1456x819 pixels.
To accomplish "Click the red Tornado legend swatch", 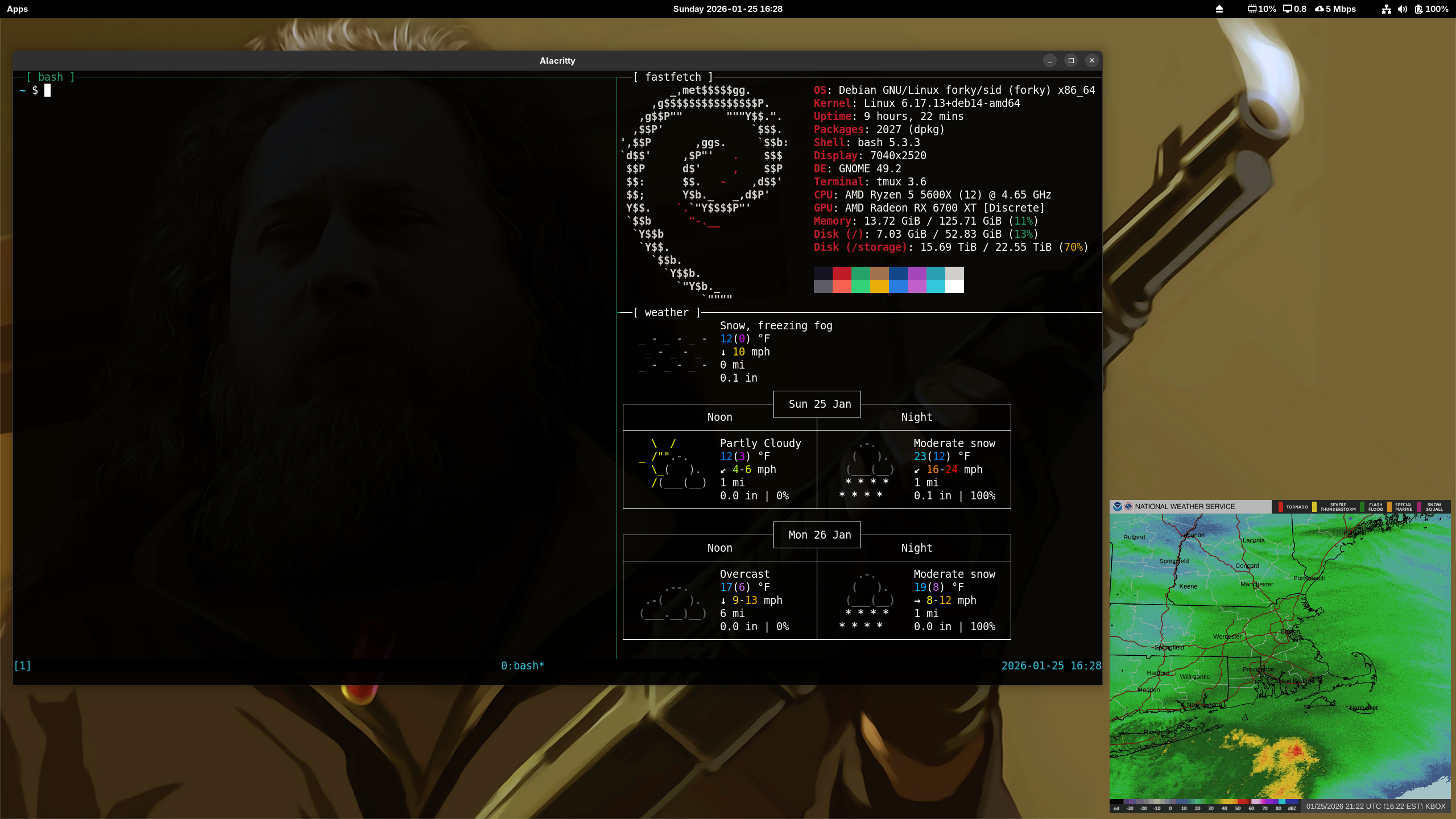I will click(1280, 507).
